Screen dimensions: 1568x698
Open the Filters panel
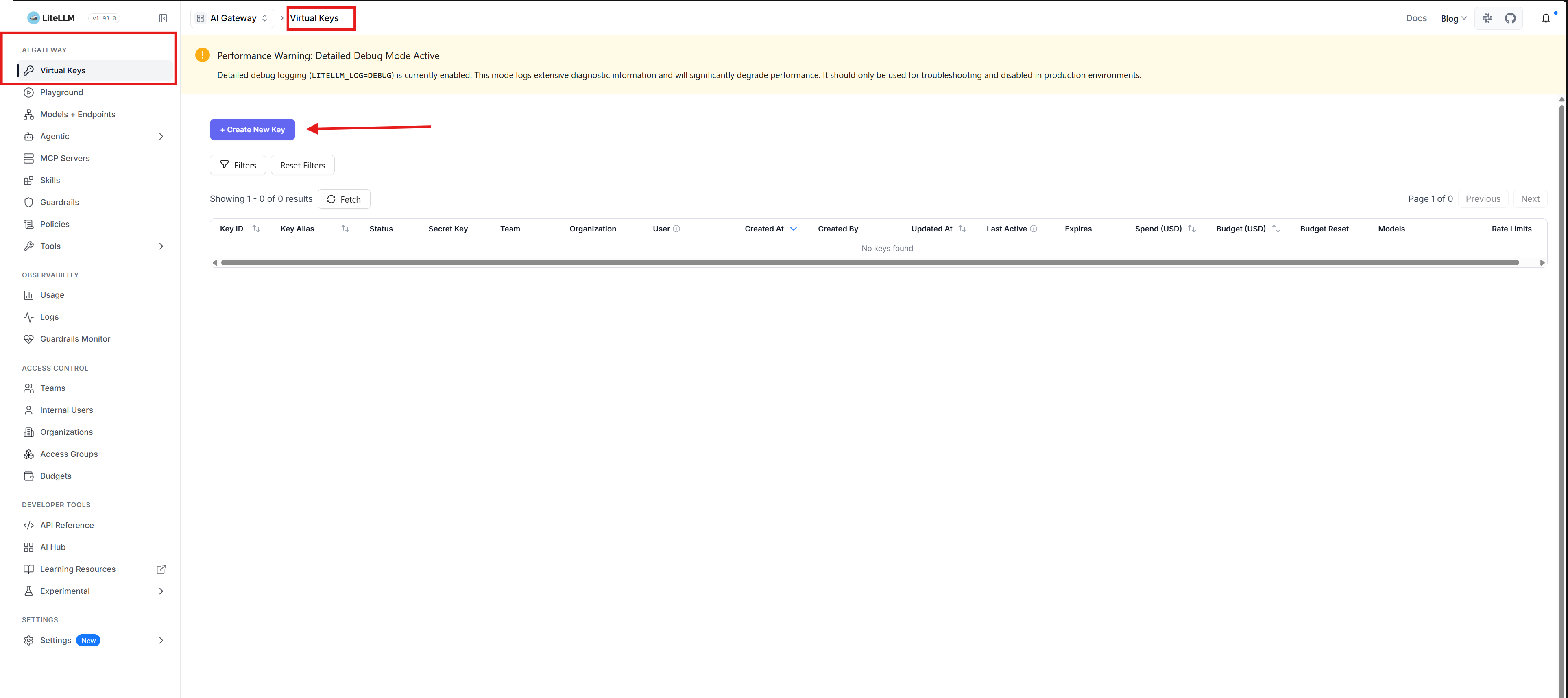(x=238, y=165)
